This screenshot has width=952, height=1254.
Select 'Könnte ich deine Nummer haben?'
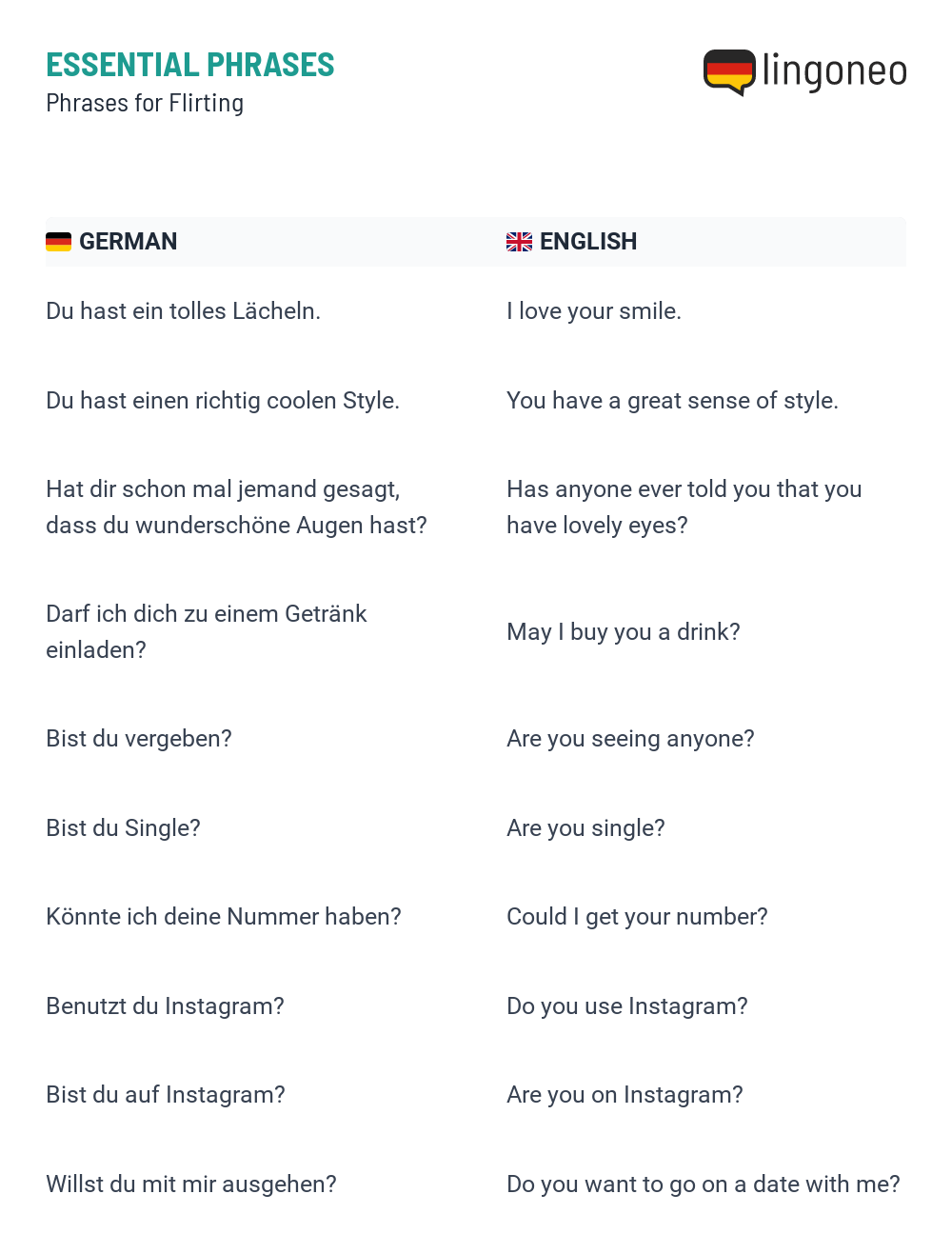[x=224, y=917]
